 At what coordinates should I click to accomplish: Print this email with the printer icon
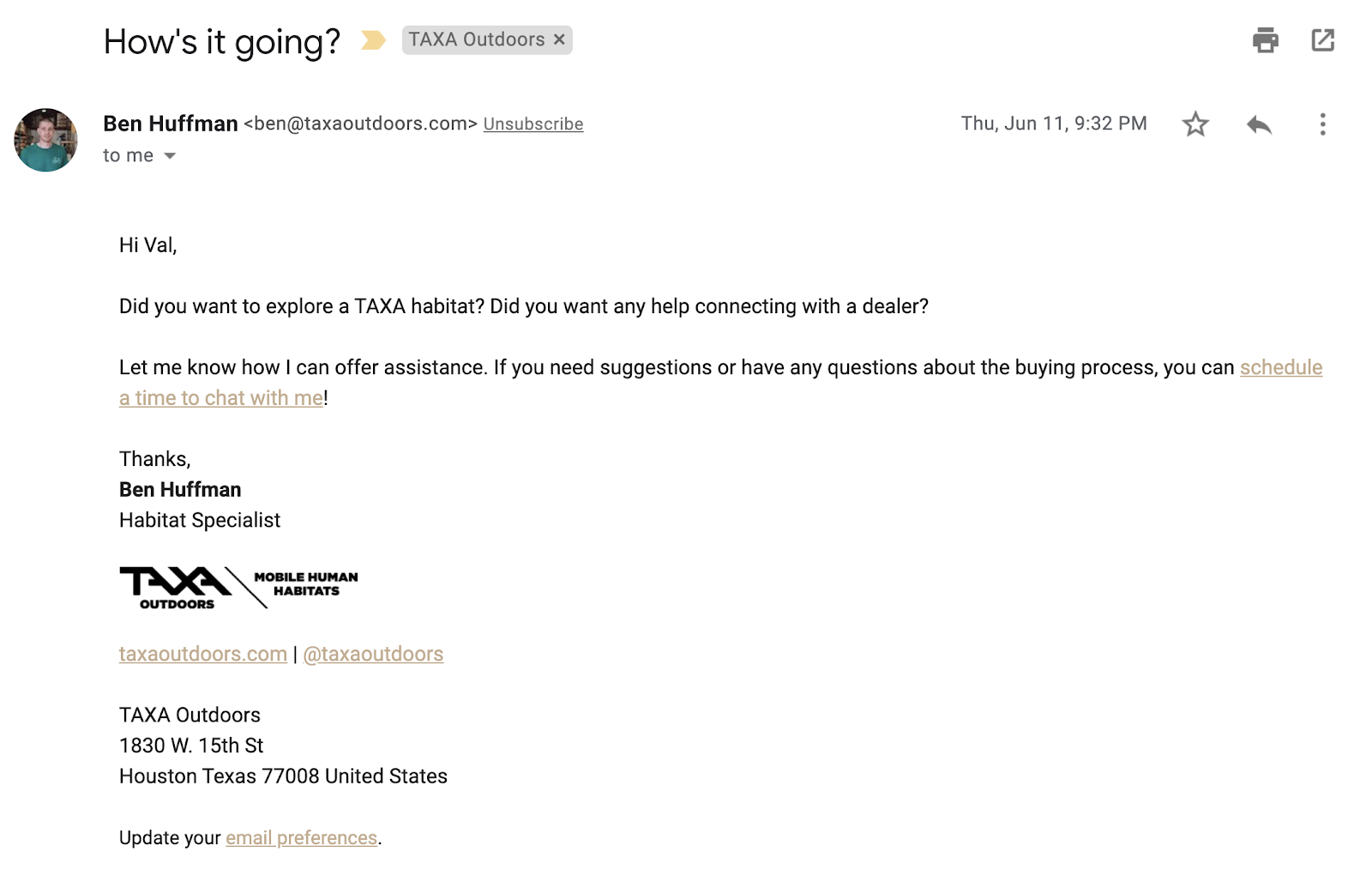click(1265, 40)
